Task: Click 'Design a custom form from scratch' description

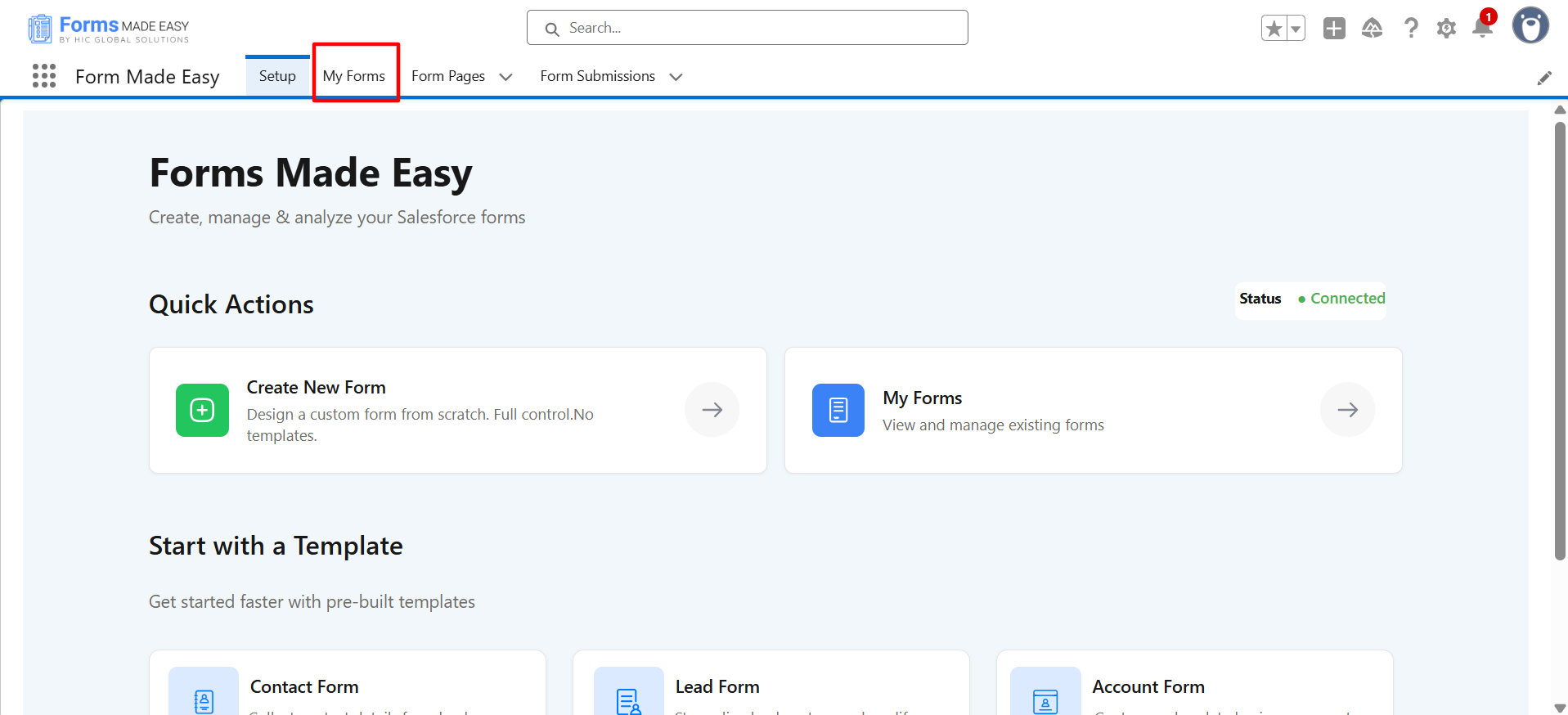Action: pyautogui.click(x=420, y=425)
